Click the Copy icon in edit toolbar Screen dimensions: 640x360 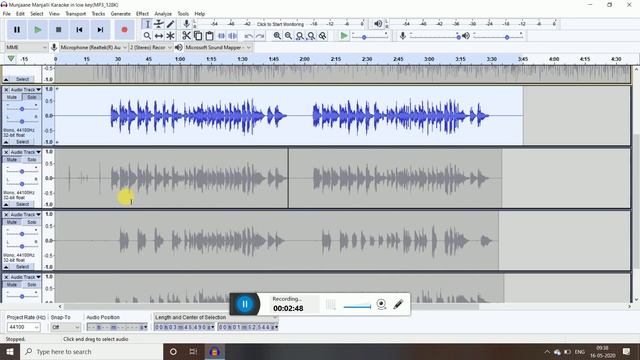198,36
